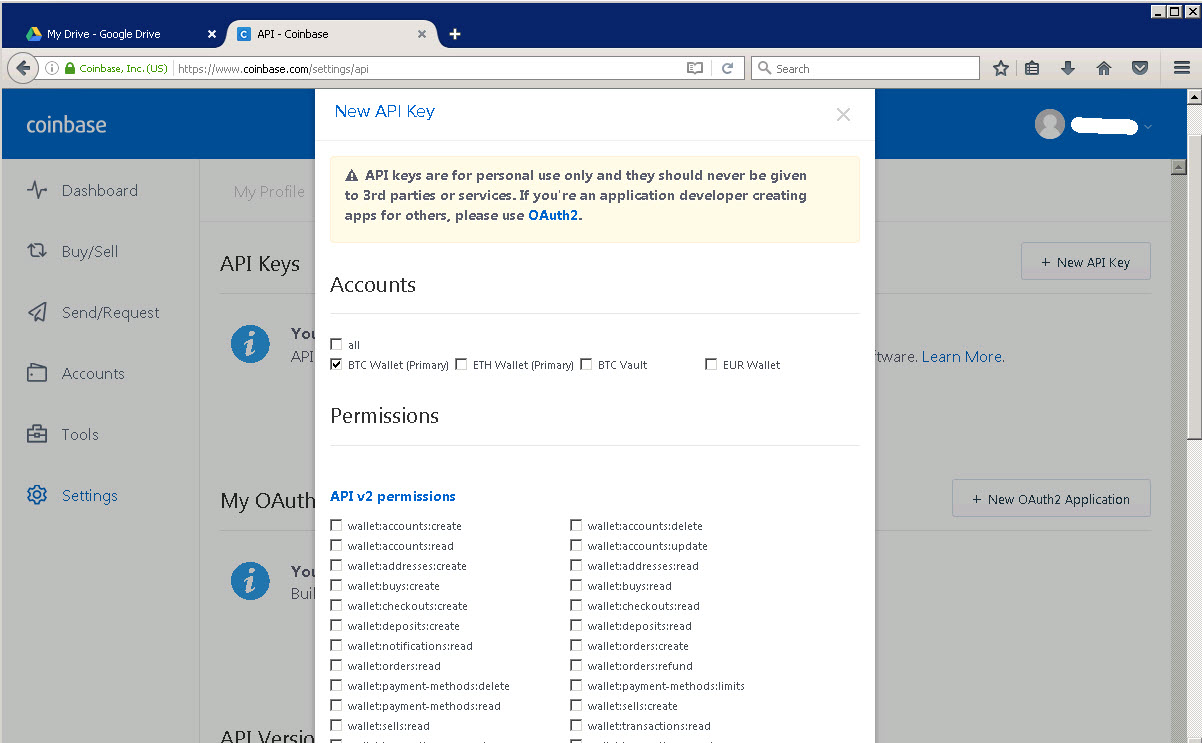1202x743 pixels.
Task: Open Buy/Sell in the sidebar
Action: coord(73,251)
